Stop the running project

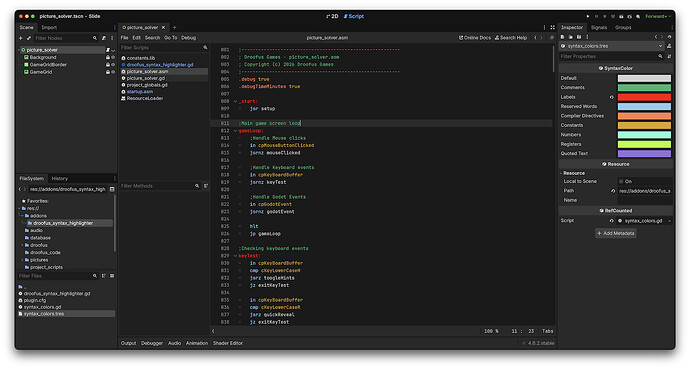click(x=605, y=16)
